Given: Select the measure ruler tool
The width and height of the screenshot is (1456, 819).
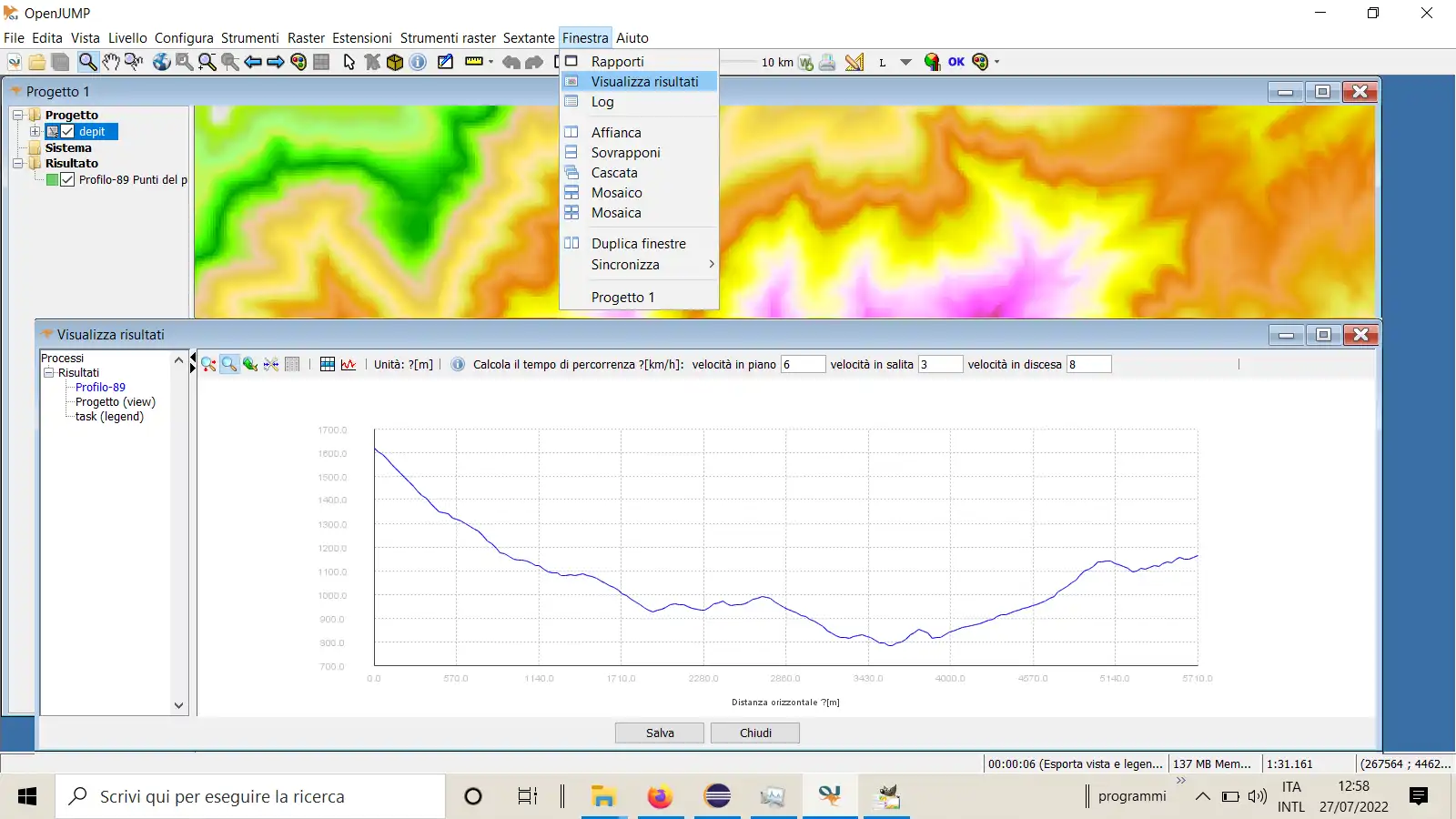Looking at the screenshot, I should click(x=474, y=62).
